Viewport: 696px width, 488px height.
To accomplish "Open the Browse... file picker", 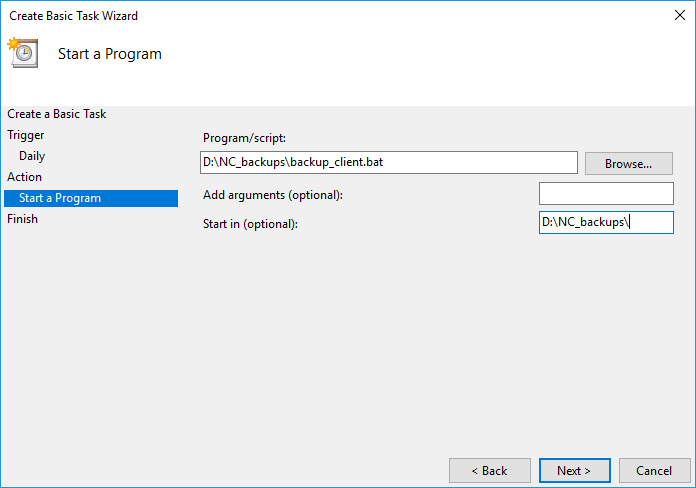I will point(629,164).
